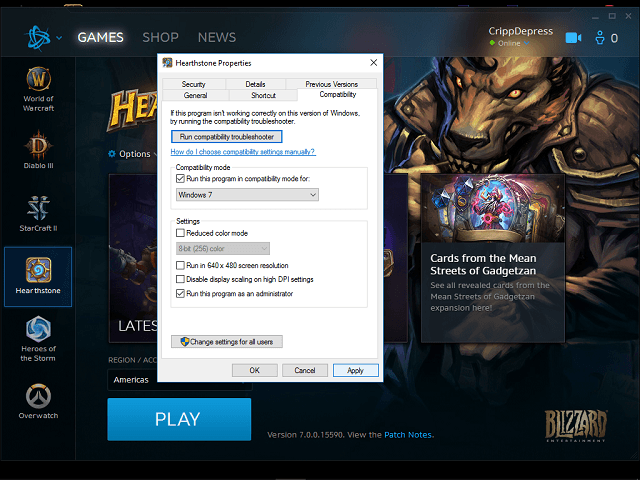Enable Run in 640 x 480 resolution
Image resolution: width=640 pixels, height=480 pixels.
pos(180,265)
